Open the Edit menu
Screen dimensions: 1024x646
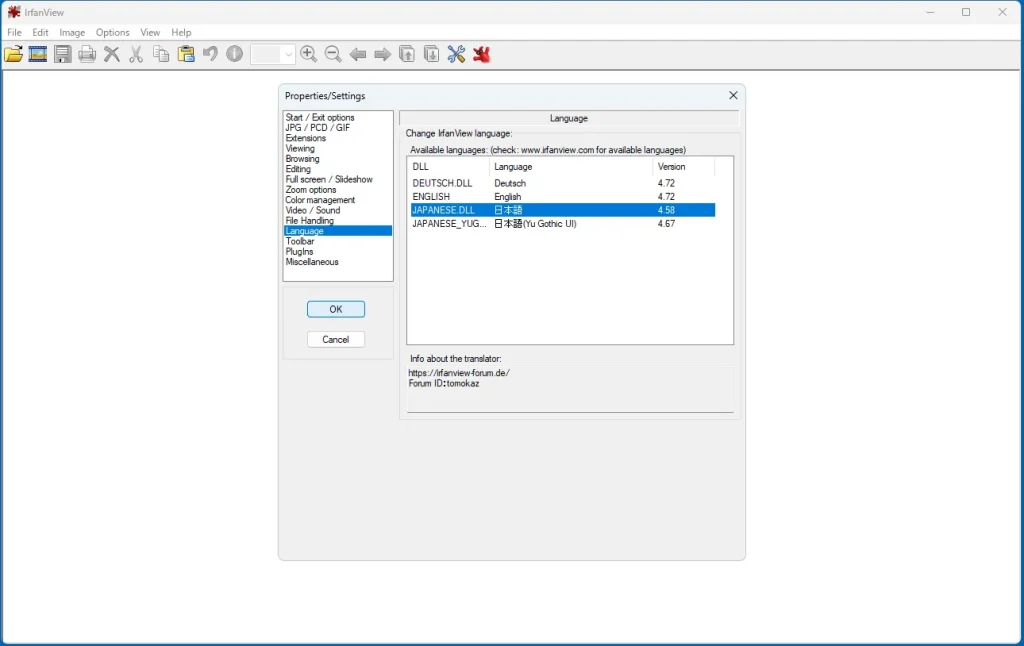coord(40,32)
